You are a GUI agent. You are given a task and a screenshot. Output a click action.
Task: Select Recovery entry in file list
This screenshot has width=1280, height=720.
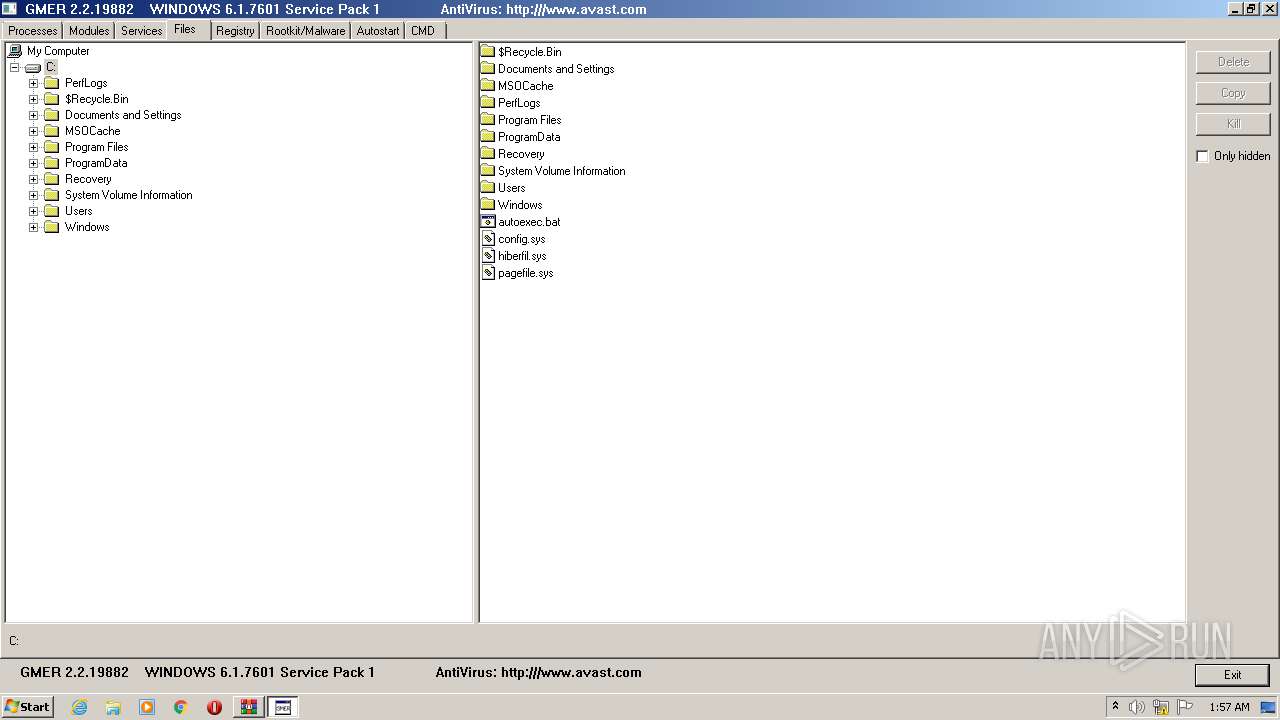click(521, 154)
